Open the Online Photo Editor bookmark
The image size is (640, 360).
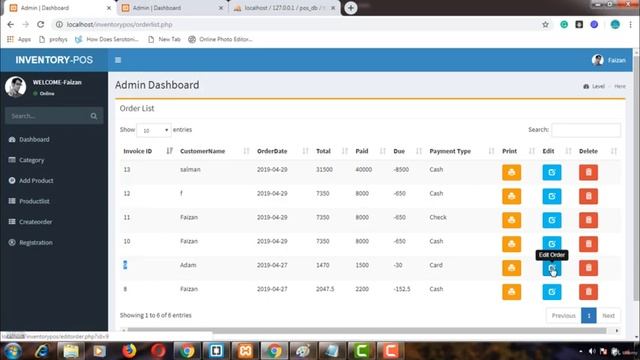coord(220,39)
